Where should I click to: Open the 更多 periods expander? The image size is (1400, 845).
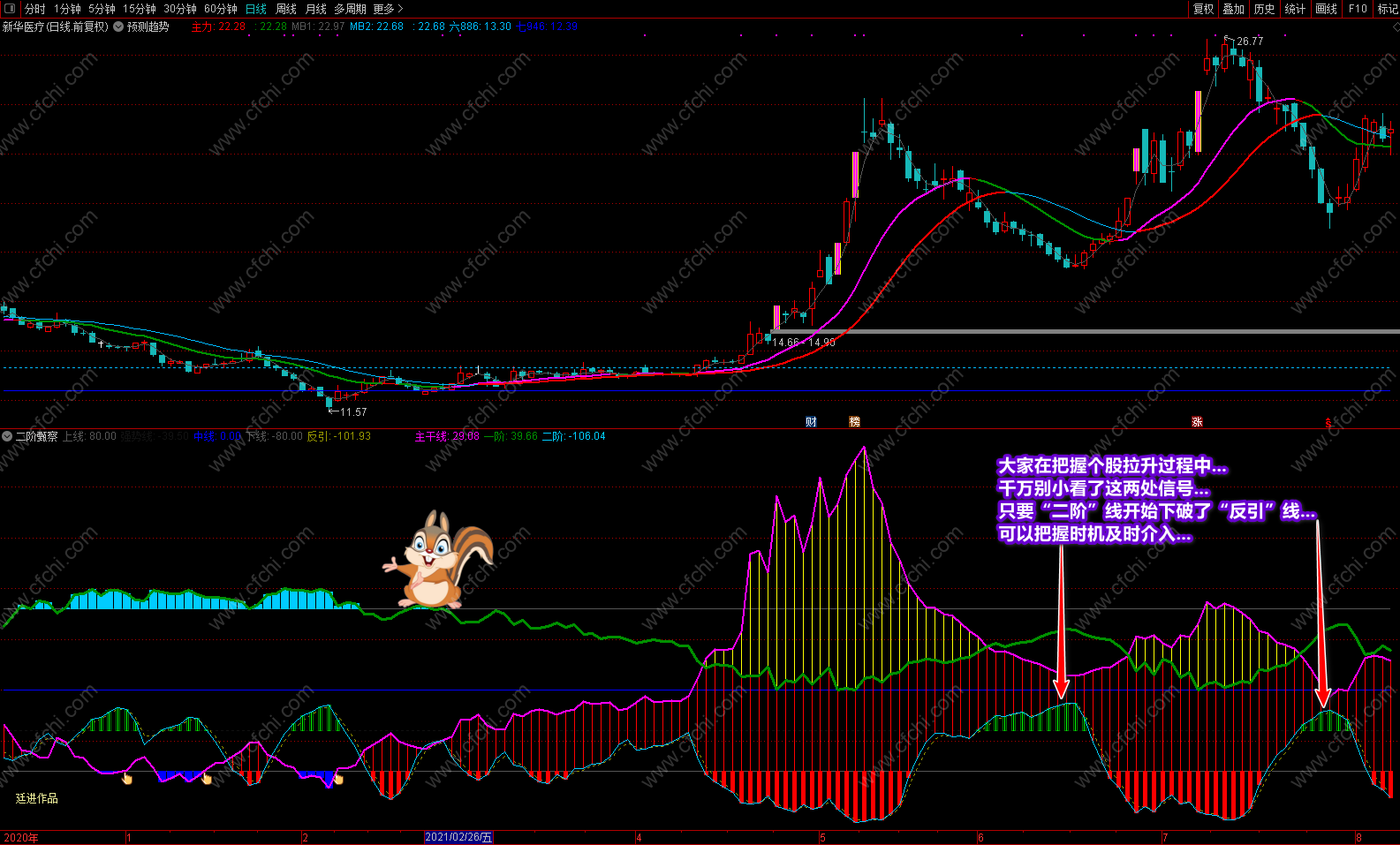point(388,9)
